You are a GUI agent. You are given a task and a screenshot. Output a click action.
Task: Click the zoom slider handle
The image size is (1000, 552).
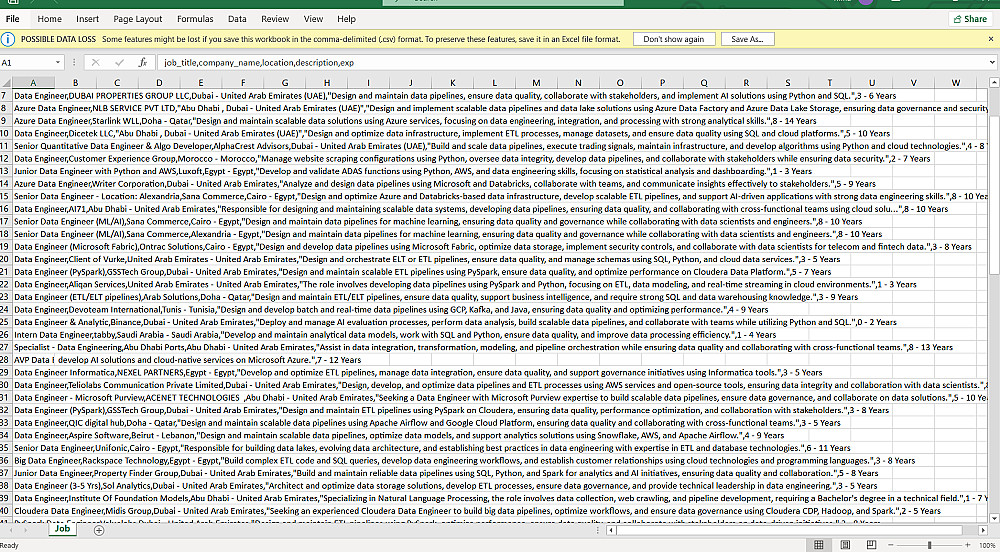[x=930, y=546]
